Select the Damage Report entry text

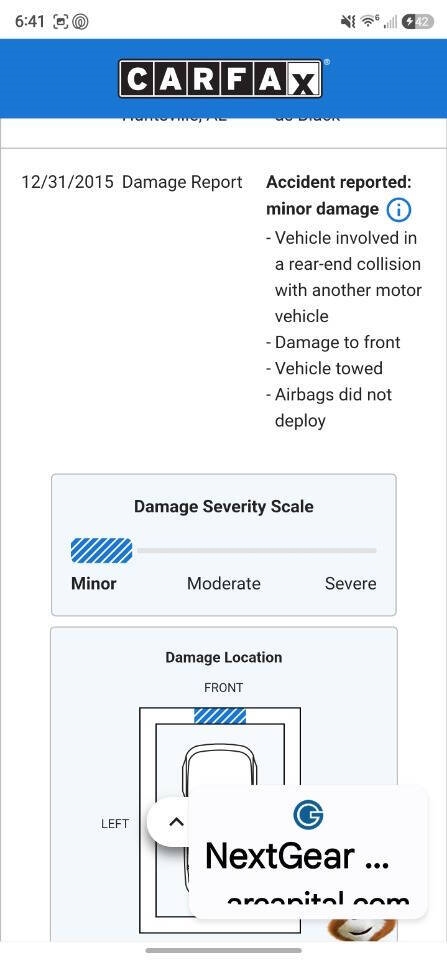(182, 182)
